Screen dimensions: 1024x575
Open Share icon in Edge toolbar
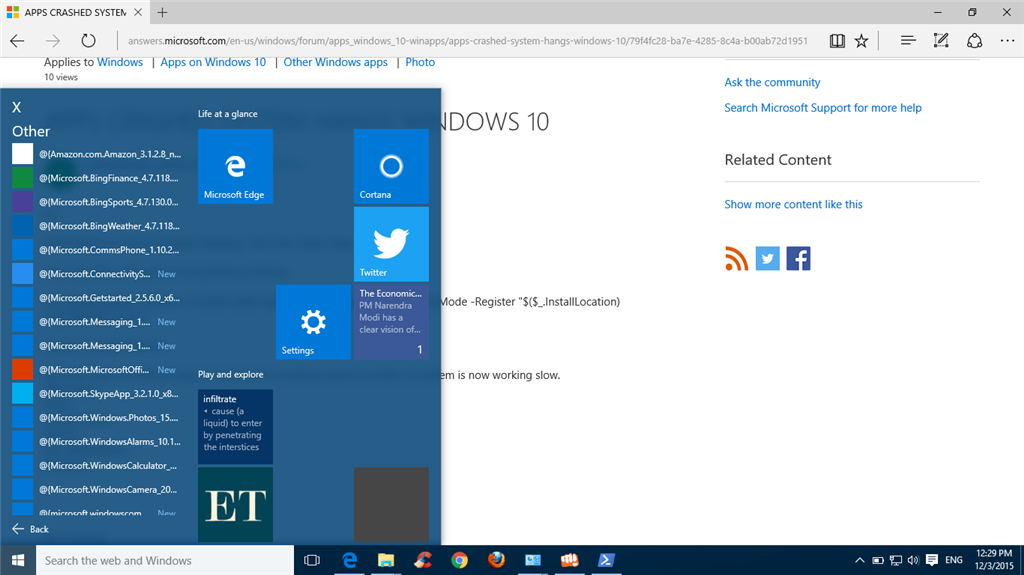coord(974,41)
